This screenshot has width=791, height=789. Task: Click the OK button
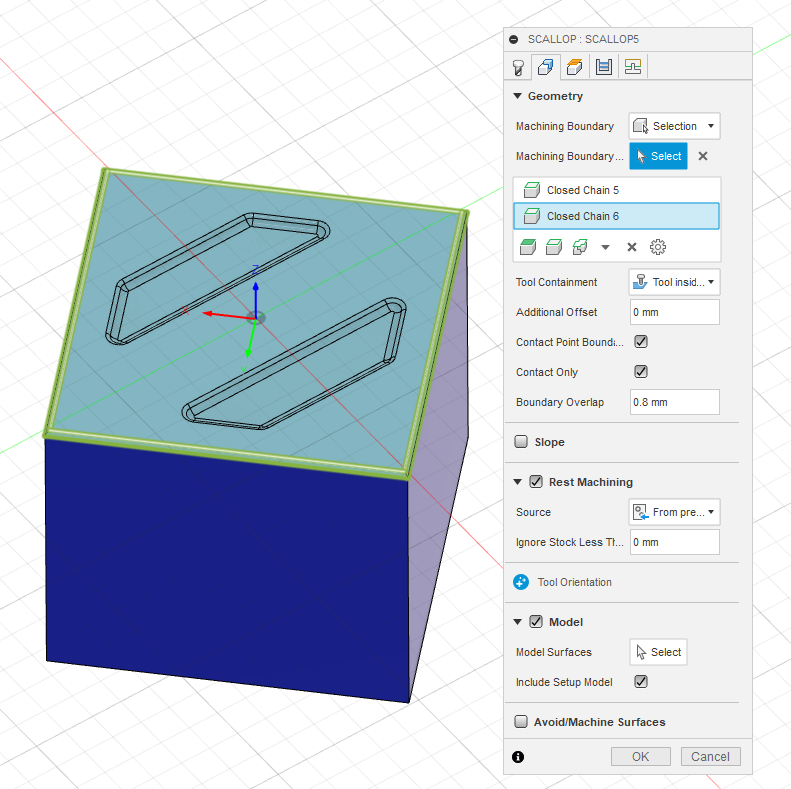[640, 757]
